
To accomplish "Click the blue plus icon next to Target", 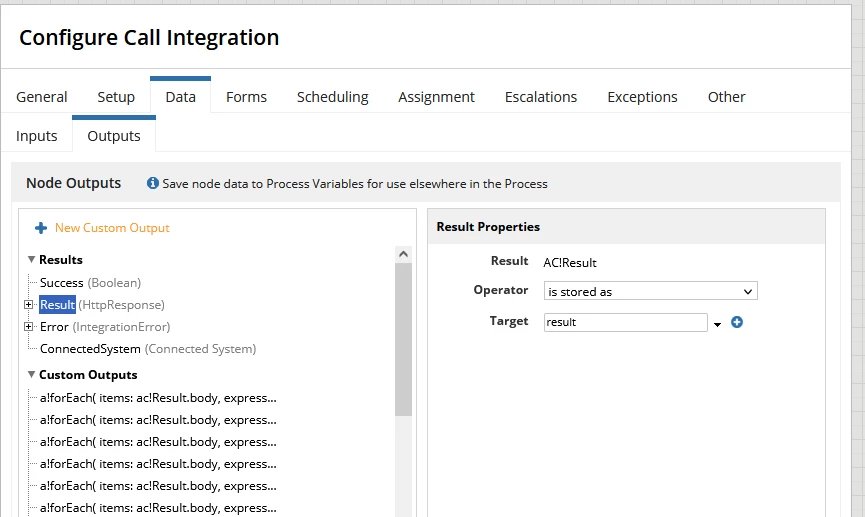I will tap(736, 322).
